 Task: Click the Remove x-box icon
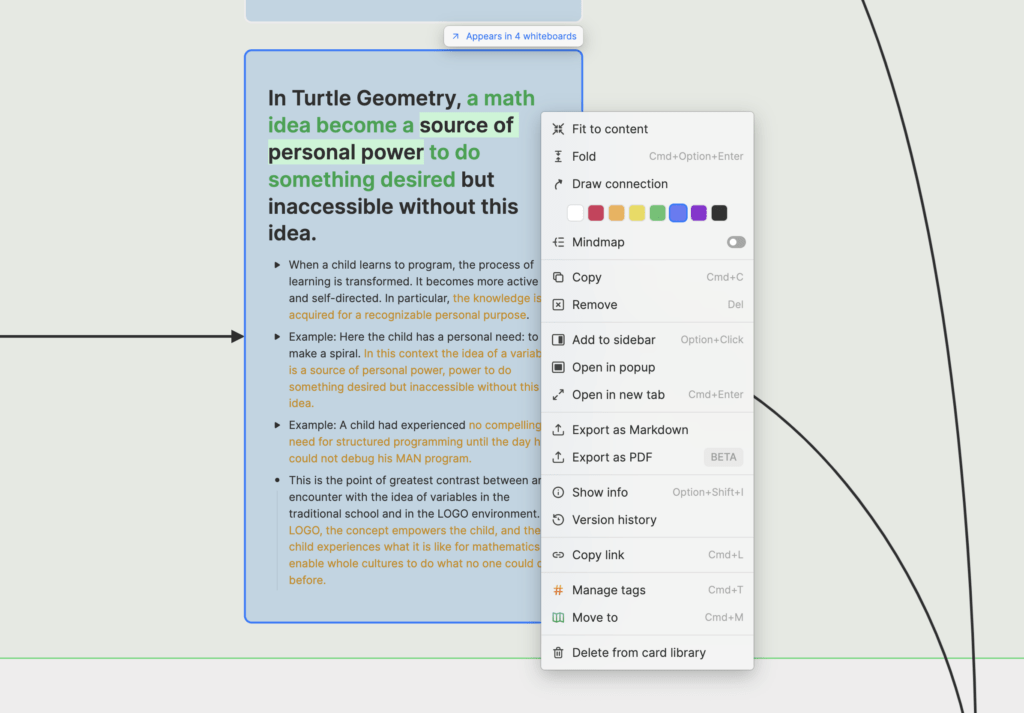[558, 305]
